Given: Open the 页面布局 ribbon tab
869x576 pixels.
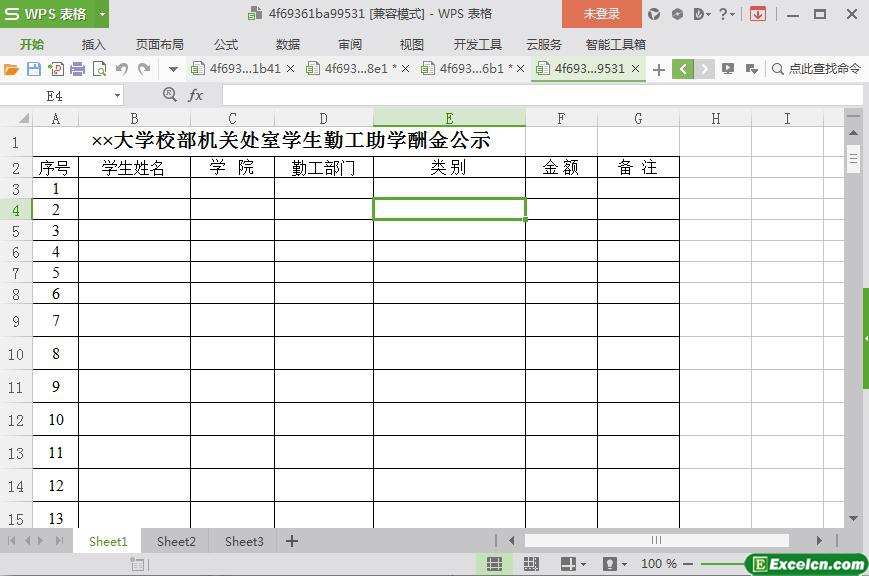Looking at the screenshot, I should click(x=160, y=44).
